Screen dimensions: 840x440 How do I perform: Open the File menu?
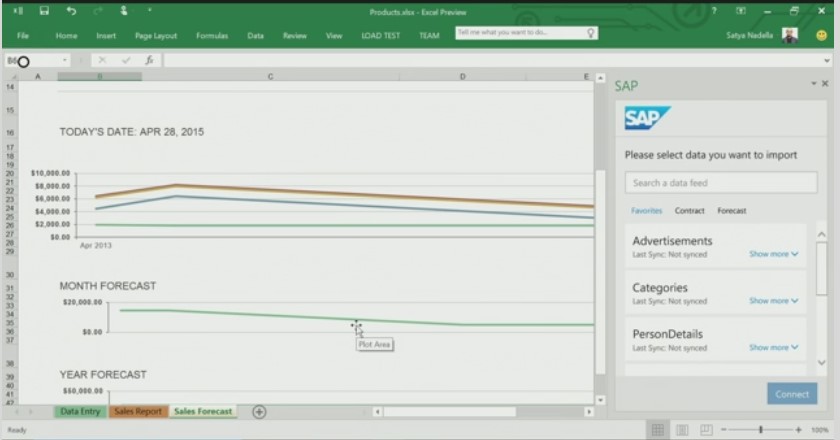coord(22,35)
